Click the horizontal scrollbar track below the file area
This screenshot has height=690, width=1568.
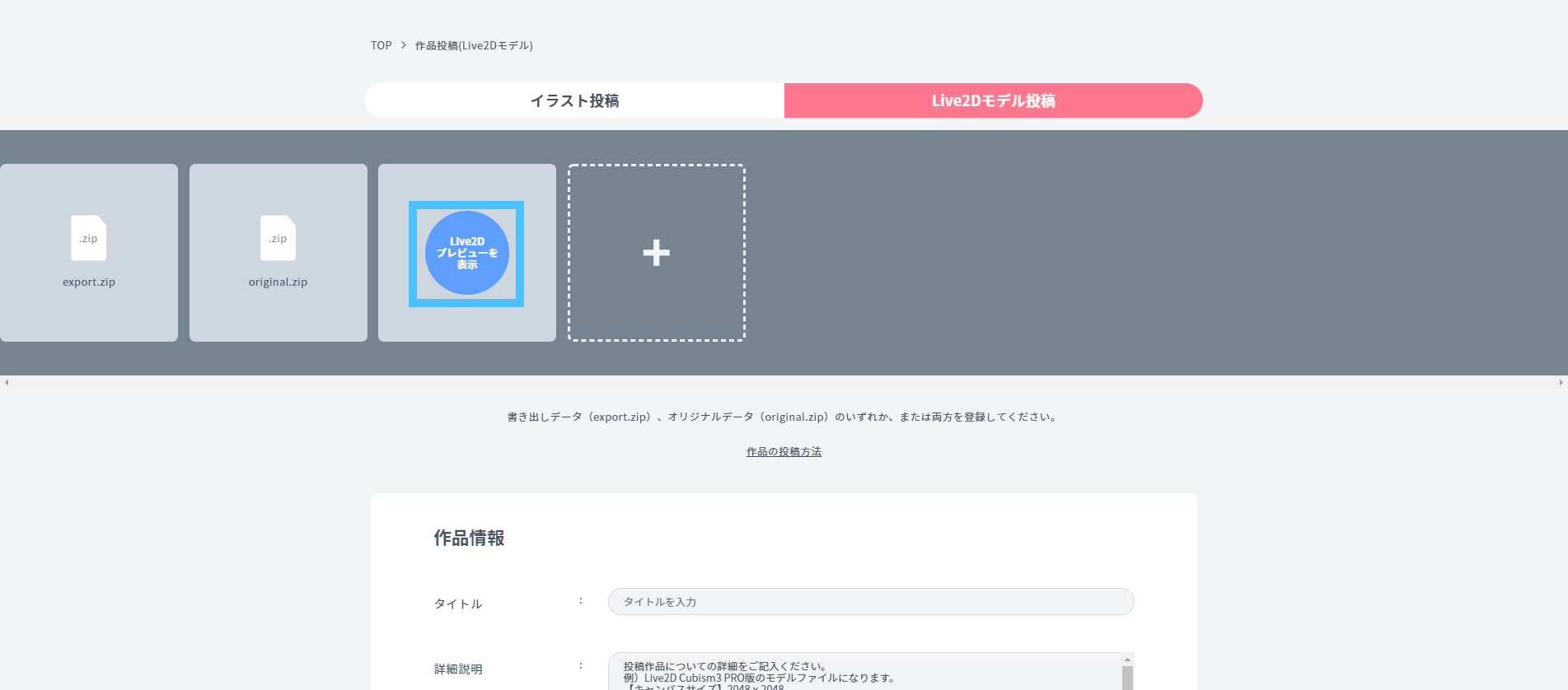tap(783, 383)
